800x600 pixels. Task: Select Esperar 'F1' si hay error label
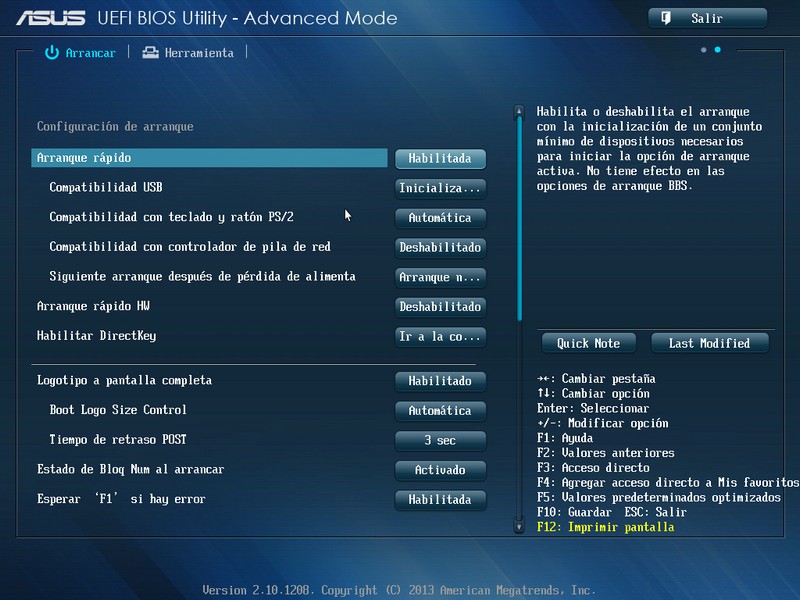121,498
